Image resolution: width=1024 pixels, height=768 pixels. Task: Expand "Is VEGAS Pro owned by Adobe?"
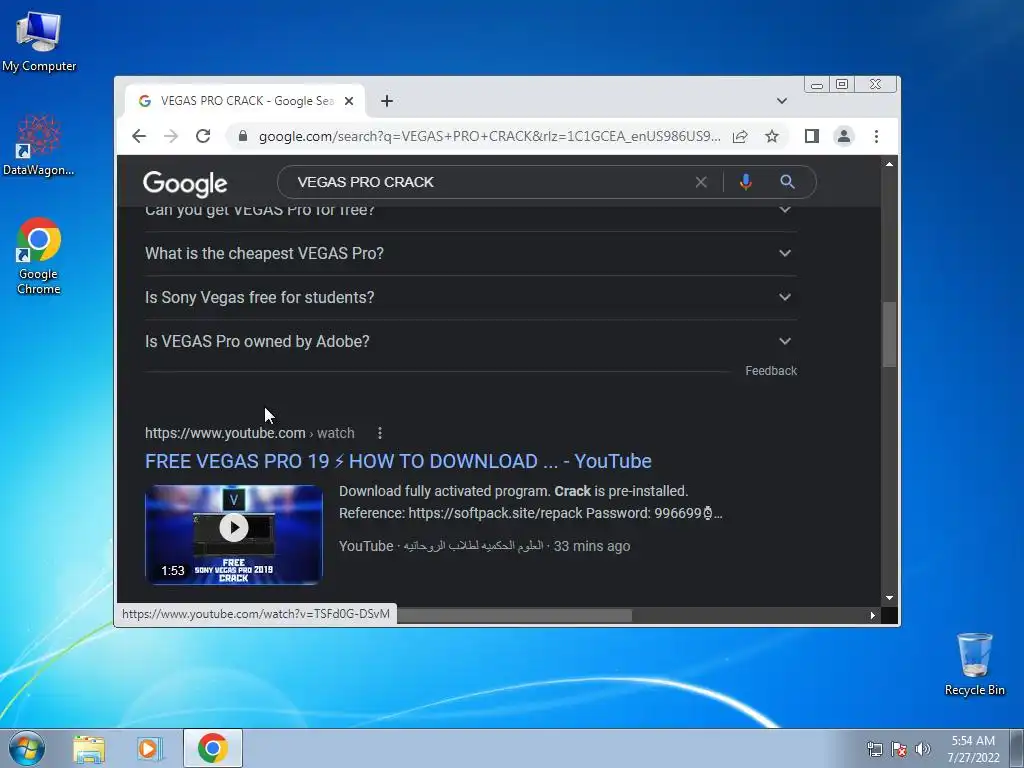(470, 341)
